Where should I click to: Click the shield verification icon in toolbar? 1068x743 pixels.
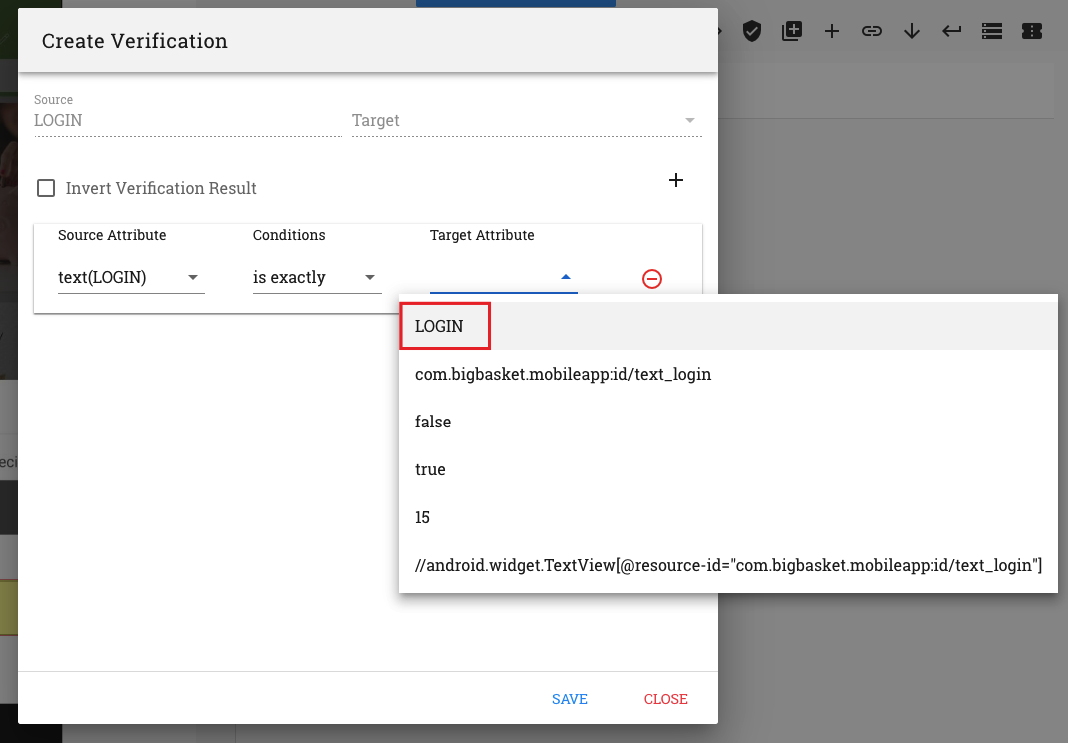(751, 31)
